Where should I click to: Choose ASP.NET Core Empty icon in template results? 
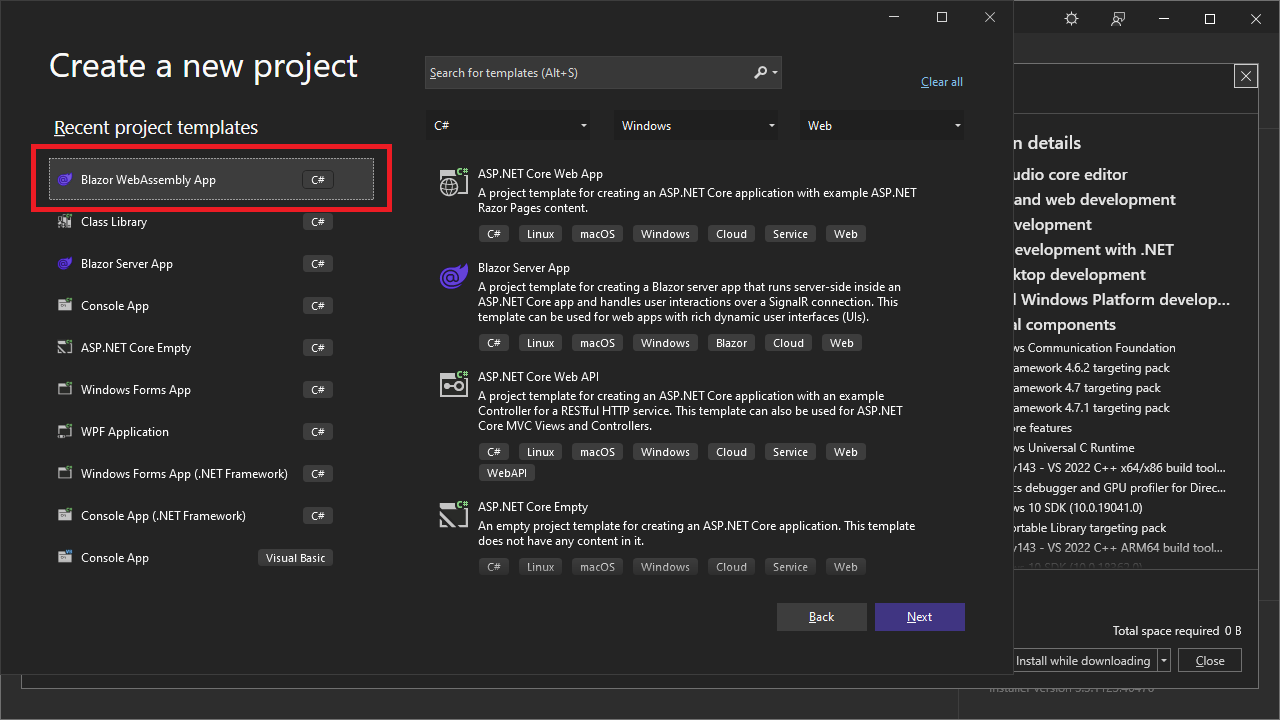coord(454,515)
